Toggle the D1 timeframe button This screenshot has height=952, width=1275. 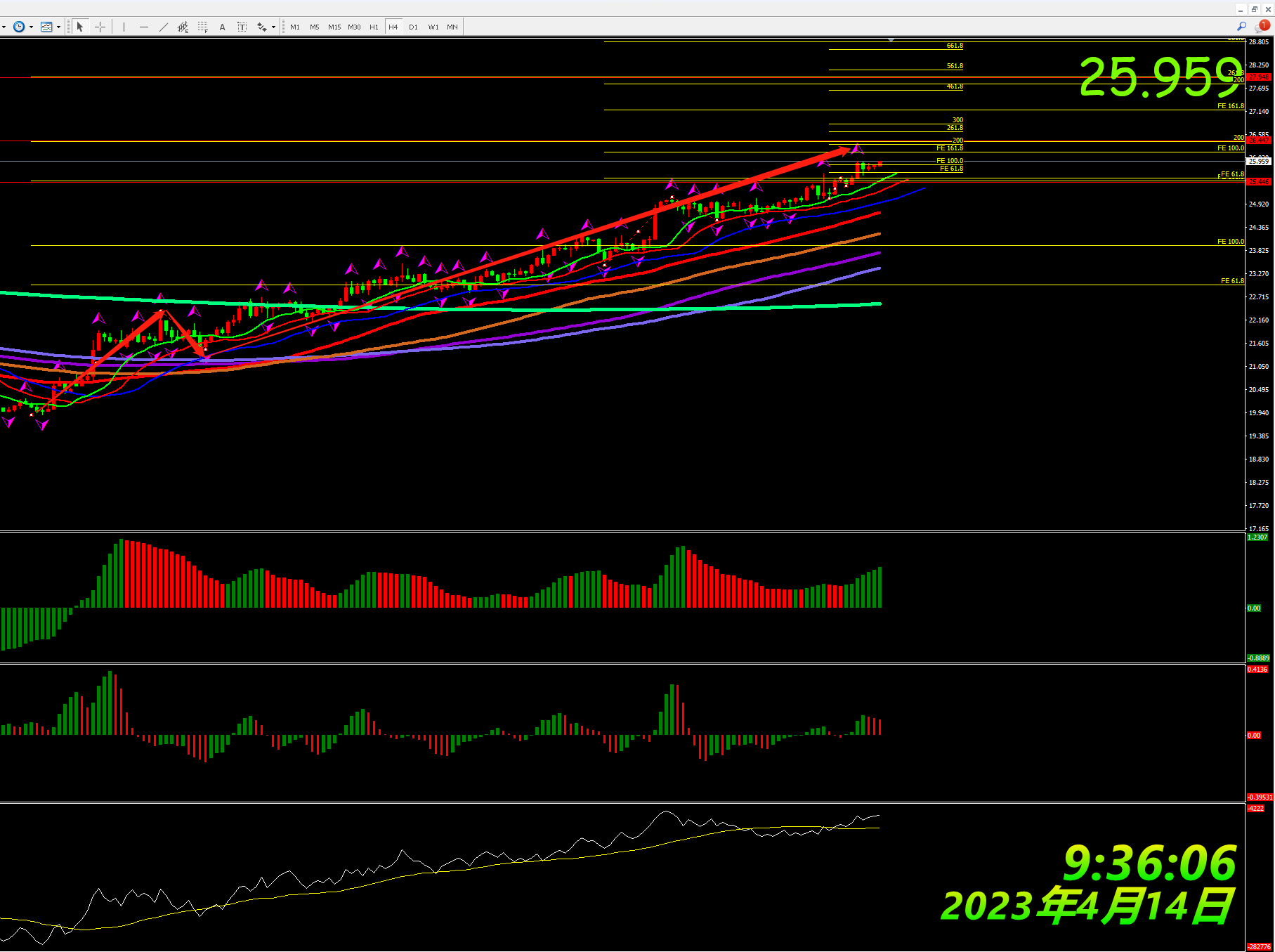tap(413, 27)
